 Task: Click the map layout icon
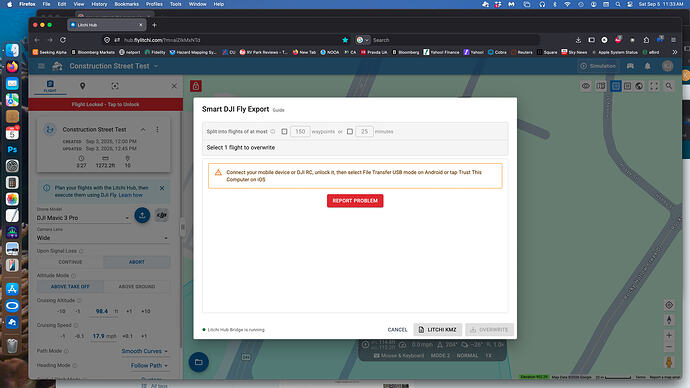pos(601,86)
